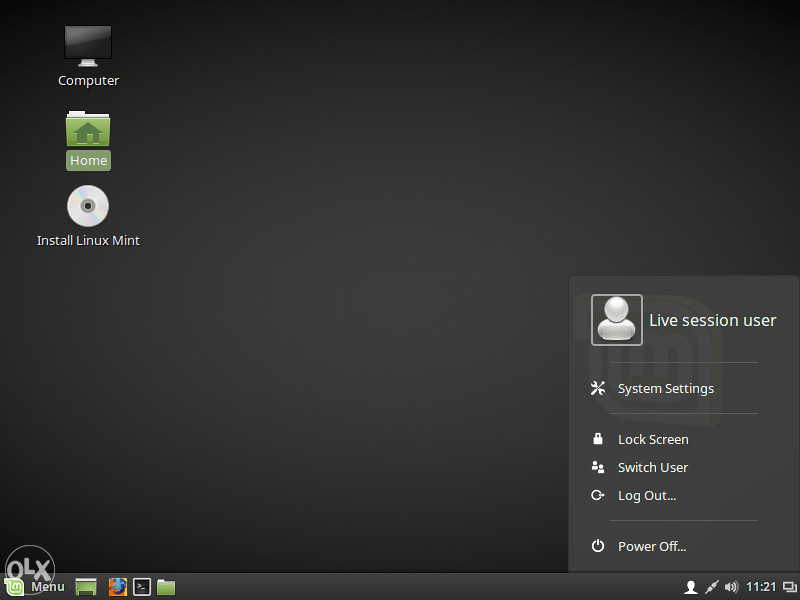This screenshot has width=800, height=600.
Task: Click the Log Out arrow icon
Action: tap(597, 495)
